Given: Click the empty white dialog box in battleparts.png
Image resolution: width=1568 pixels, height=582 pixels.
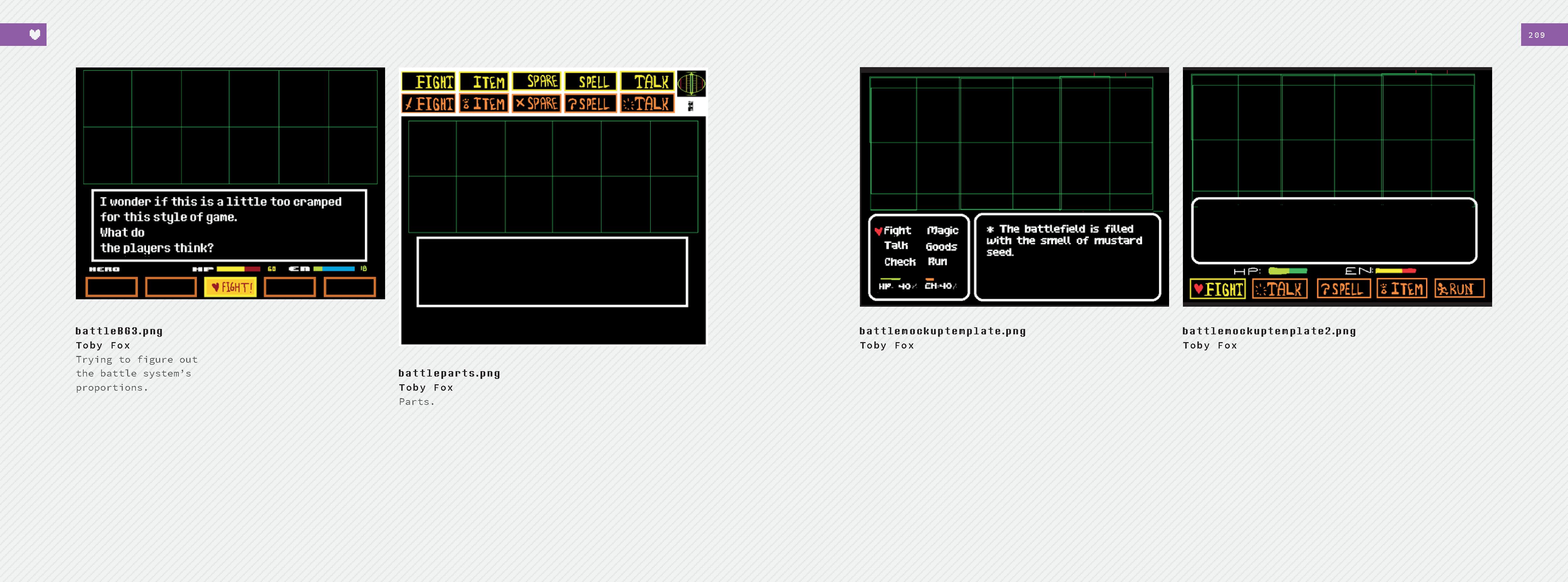Looking at the screenshot, I should 552,272.
